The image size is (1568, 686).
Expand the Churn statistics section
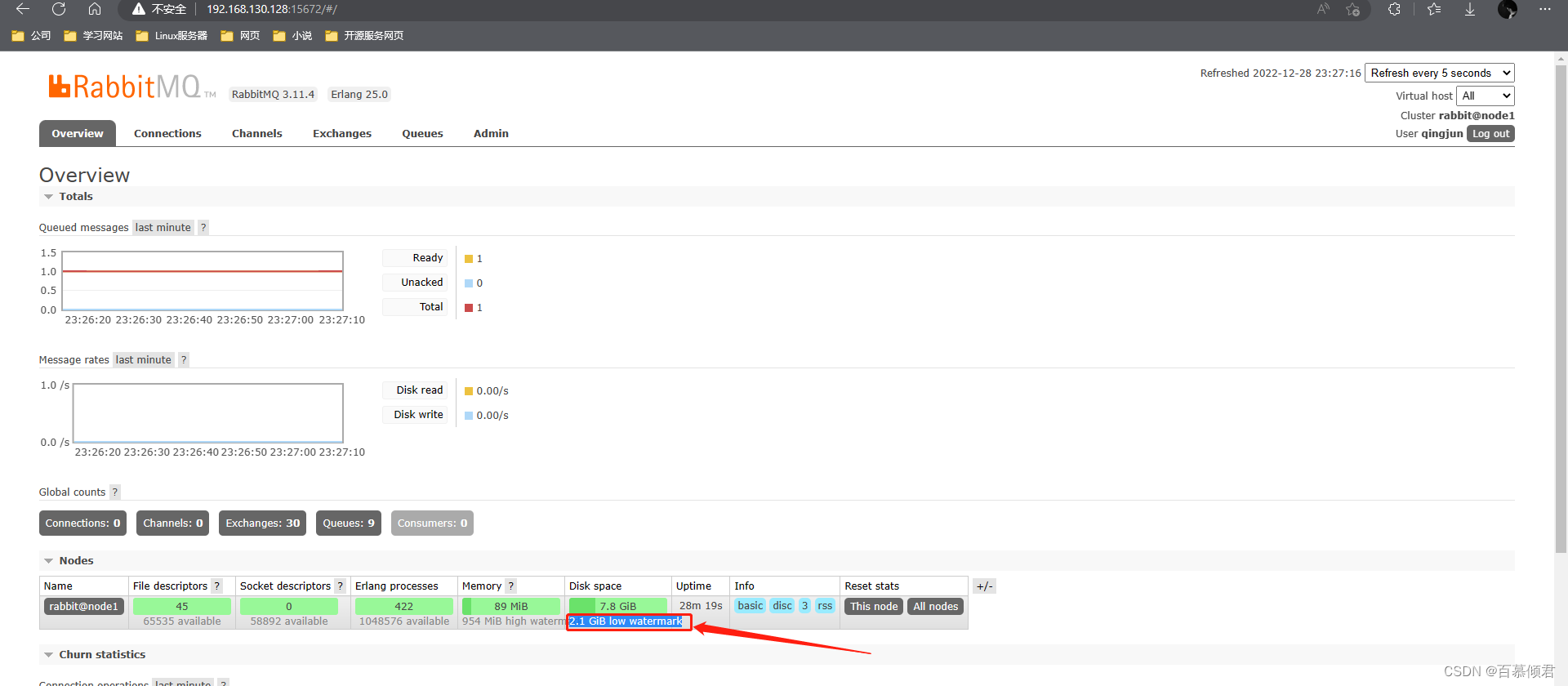tap(94, 655)
